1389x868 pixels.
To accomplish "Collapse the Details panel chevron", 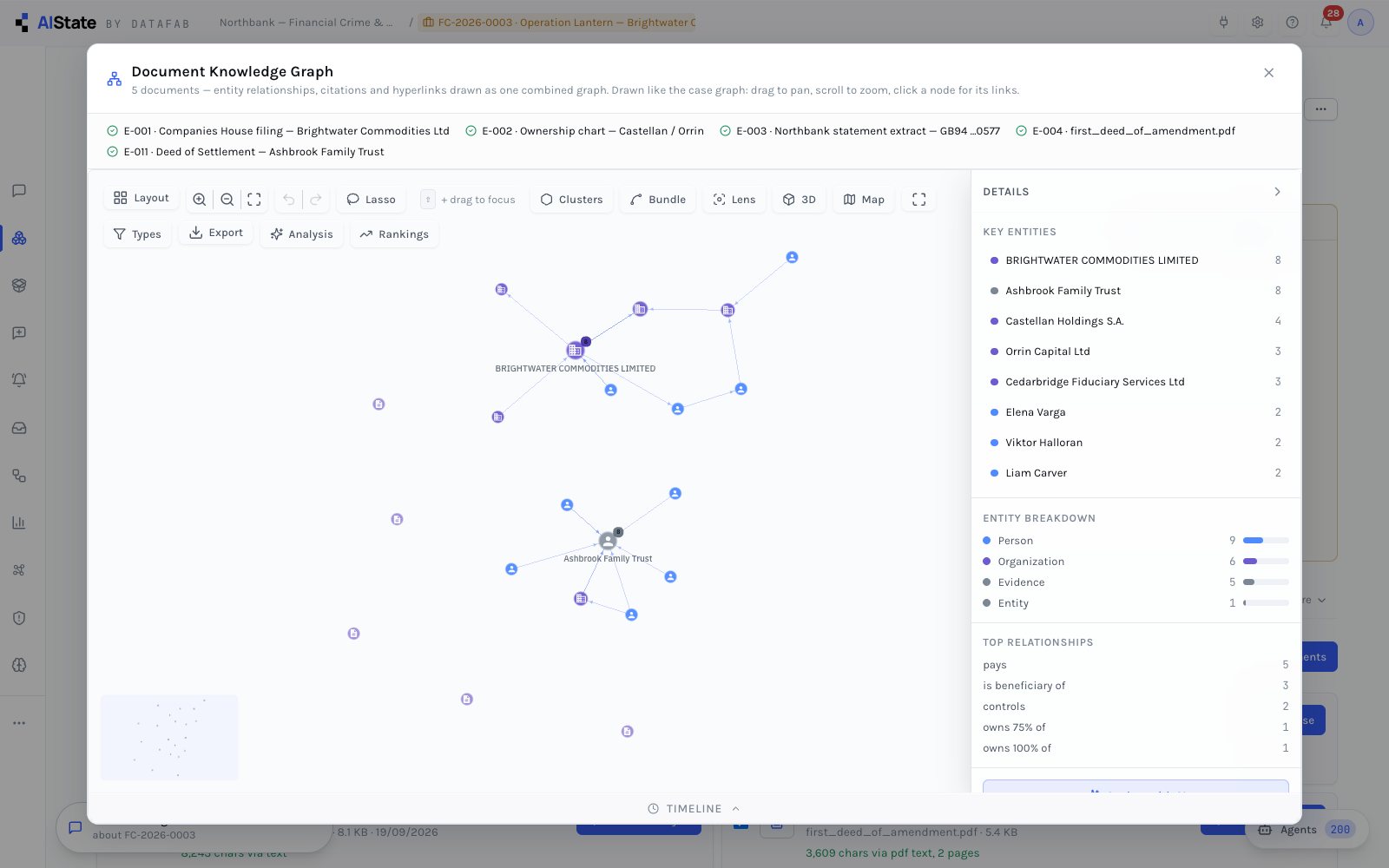I will pyautogui.click(x=1277, y=192).
